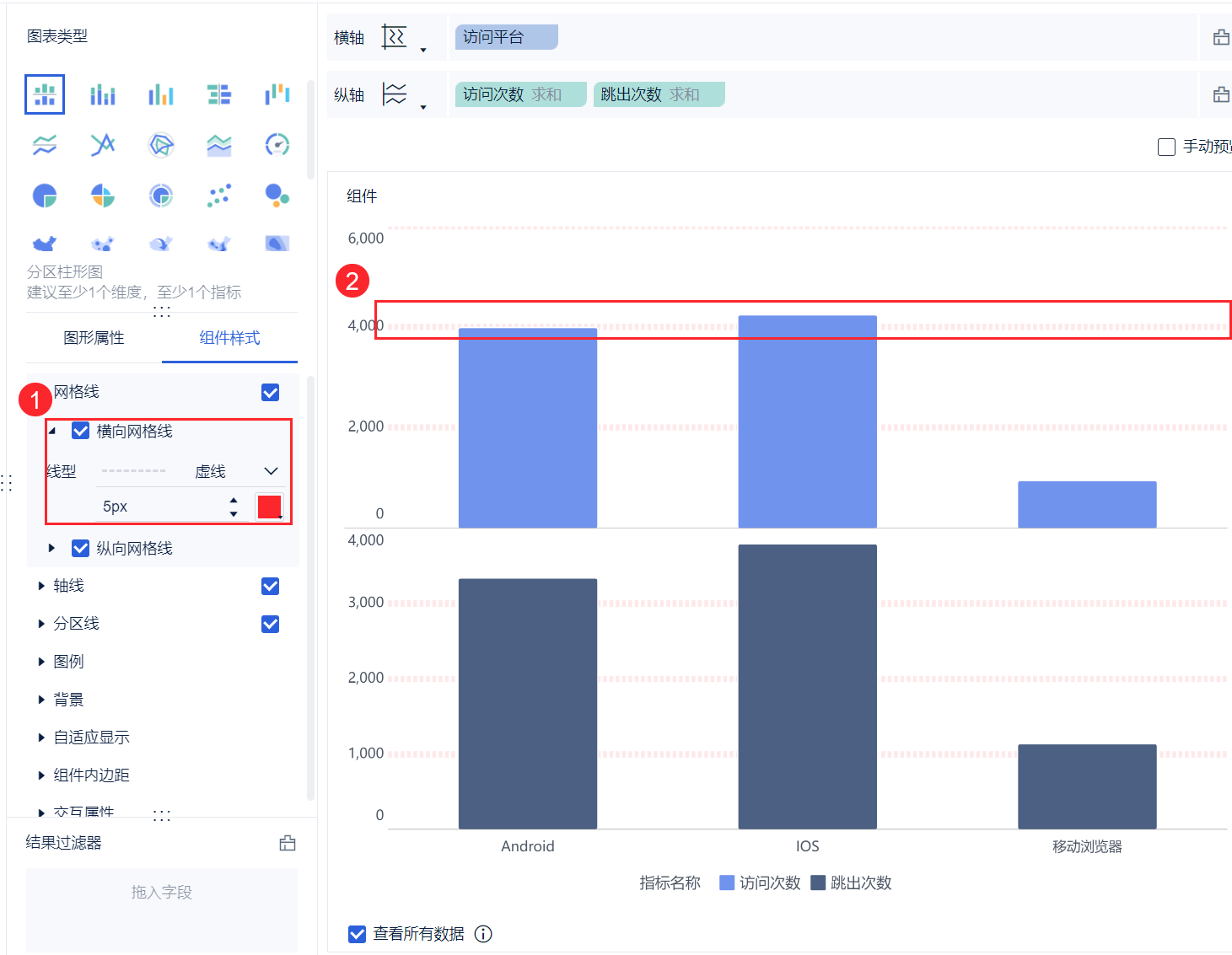The image size is (1232, 955).
Task: Click the chart type list scrollbar
Action: (310, 128)
